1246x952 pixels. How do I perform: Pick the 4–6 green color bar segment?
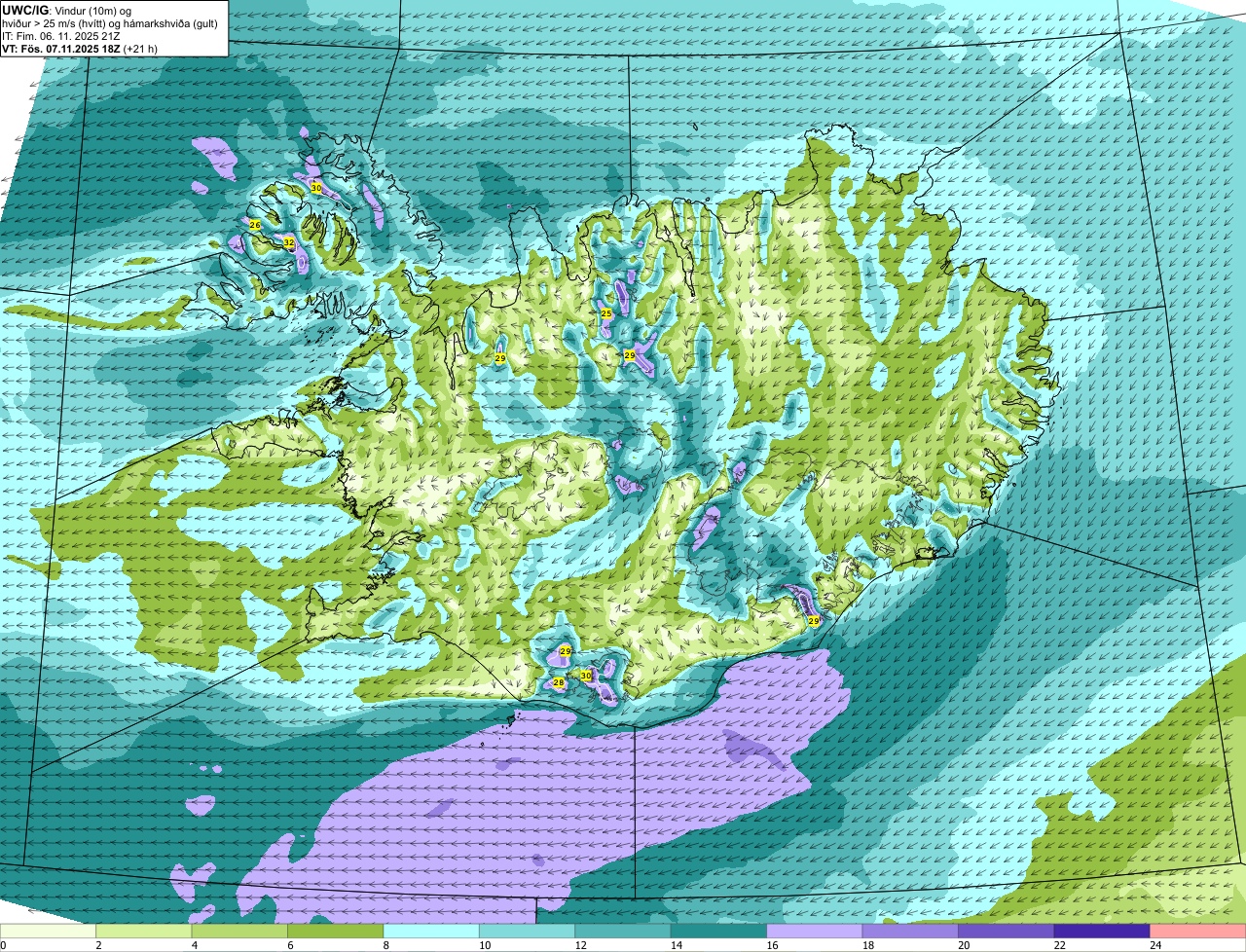239,932
